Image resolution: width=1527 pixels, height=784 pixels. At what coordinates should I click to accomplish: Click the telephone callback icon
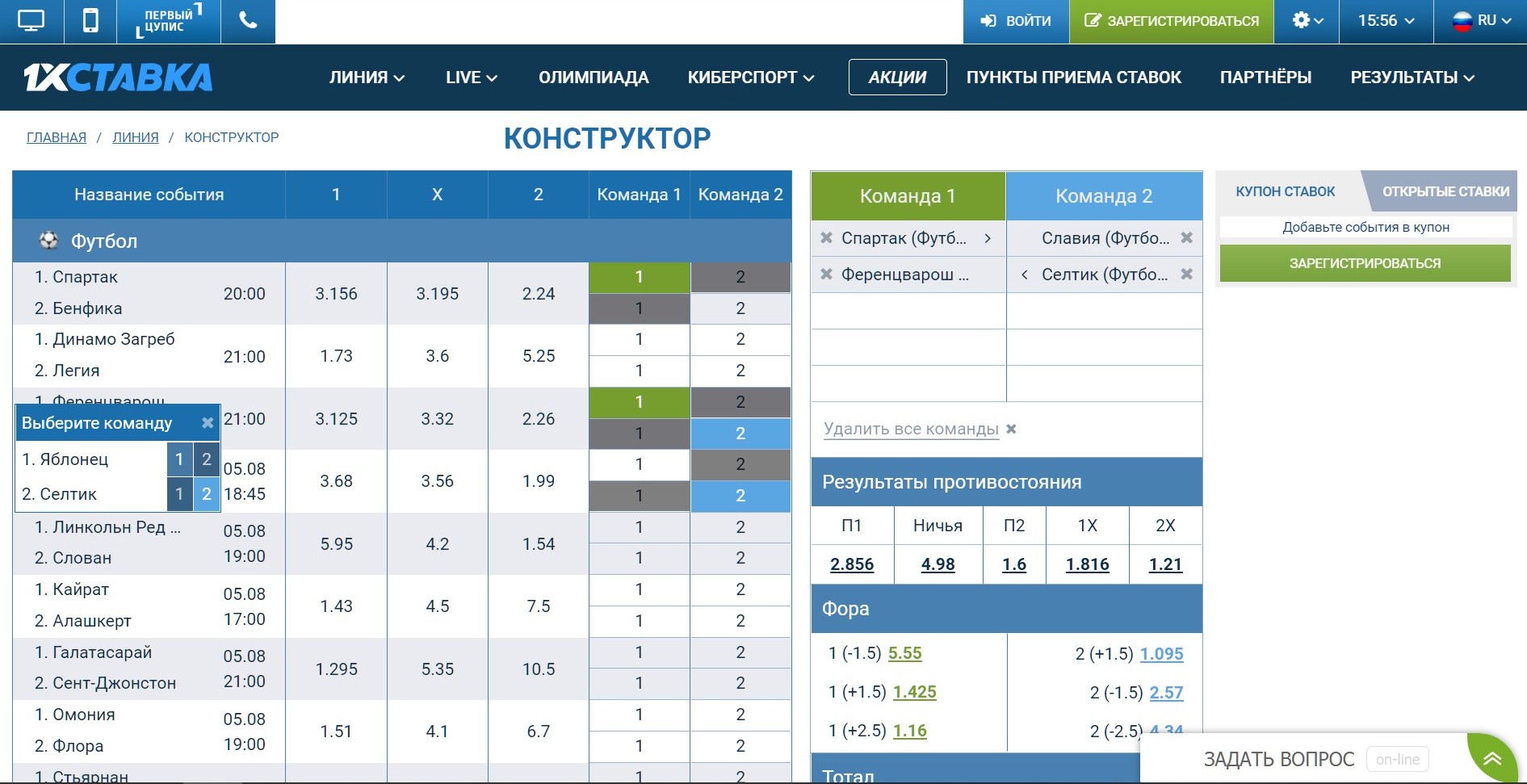tap(248, 21)
